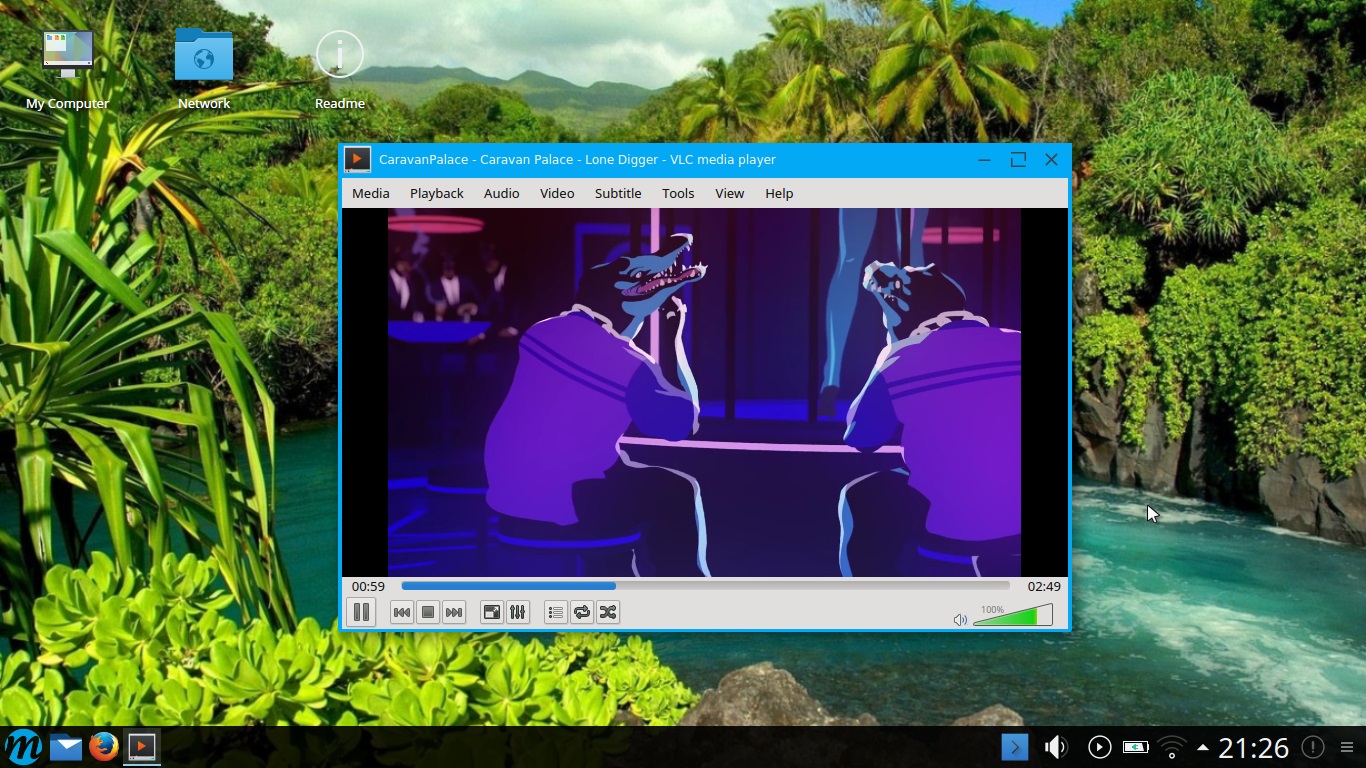
Task: Click the VLC taskbar entry
Action: coord(142,747)
